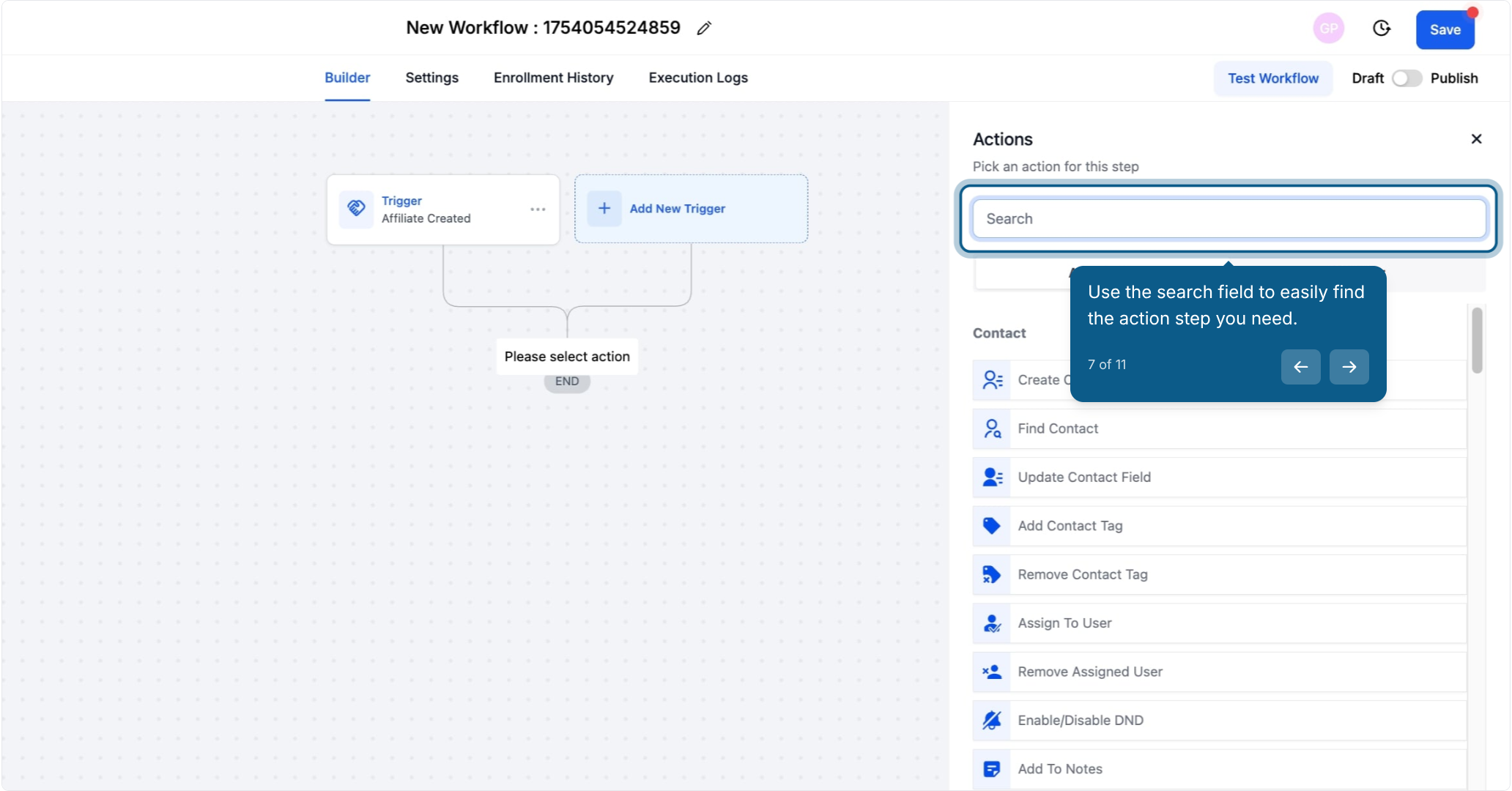Image resolution: width=1512 pixels, height=791 pixels.
Task: Open the Enrollment History tab
Action: pyautogui.click(x=553, y=78)
